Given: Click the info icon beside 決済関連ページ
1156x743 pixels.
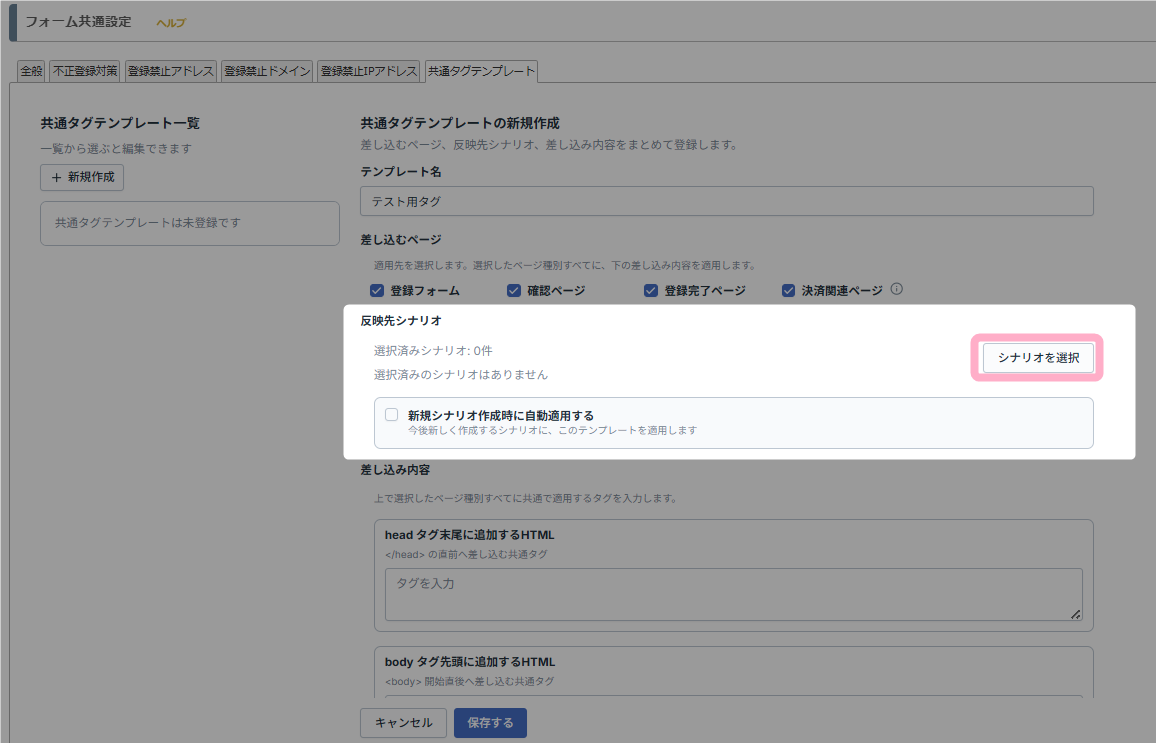Looking at the screenshot, I should 896,289.
